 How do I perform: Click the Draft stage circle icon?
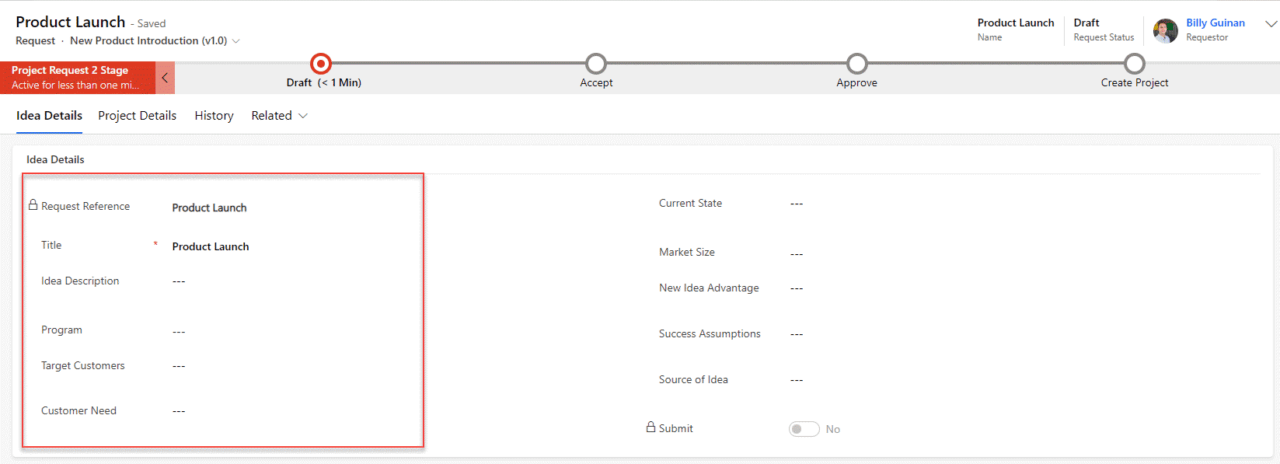pos(320,64)
